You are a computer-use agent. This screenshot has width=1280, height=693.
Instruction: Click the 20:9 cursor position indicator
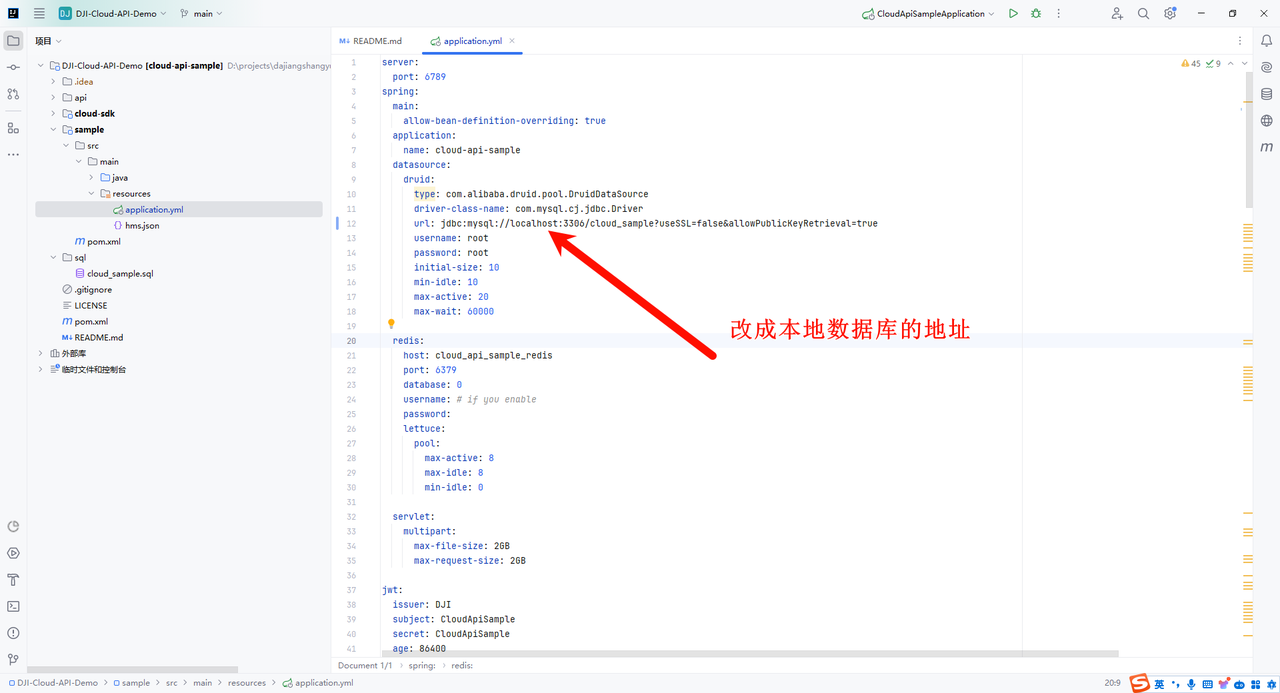1113,683
